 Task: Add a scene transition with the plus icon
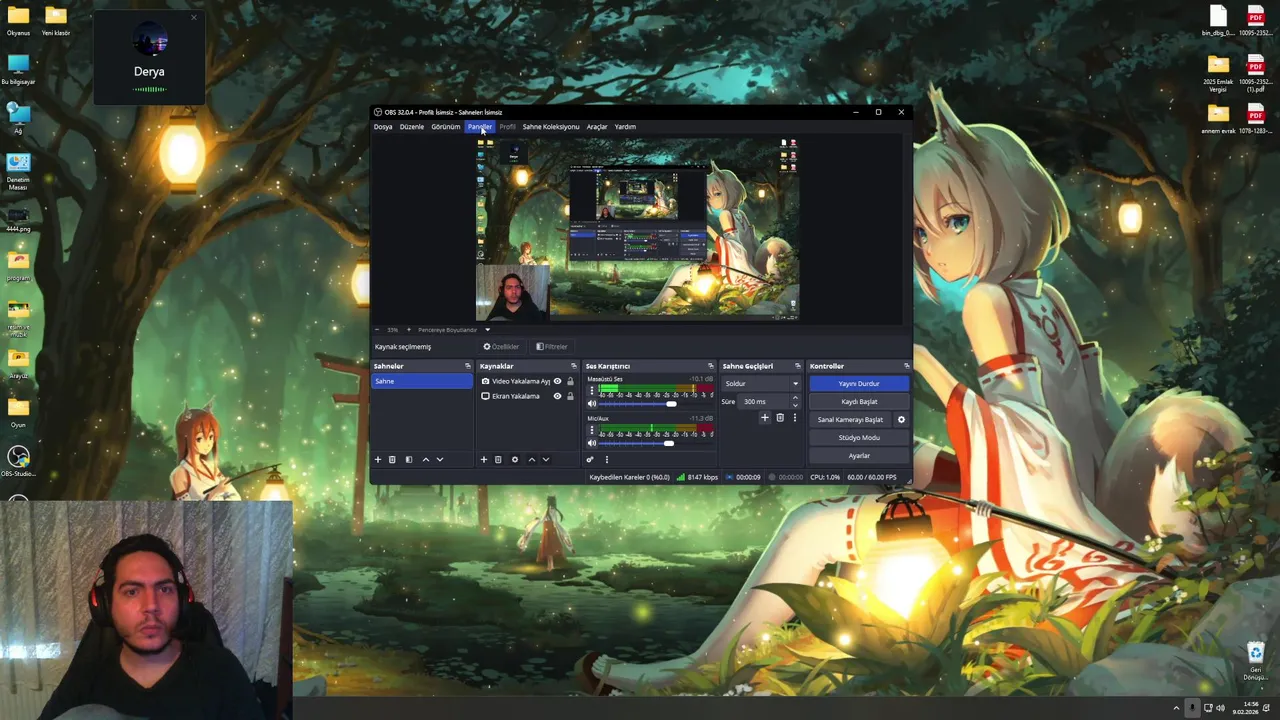765,418
